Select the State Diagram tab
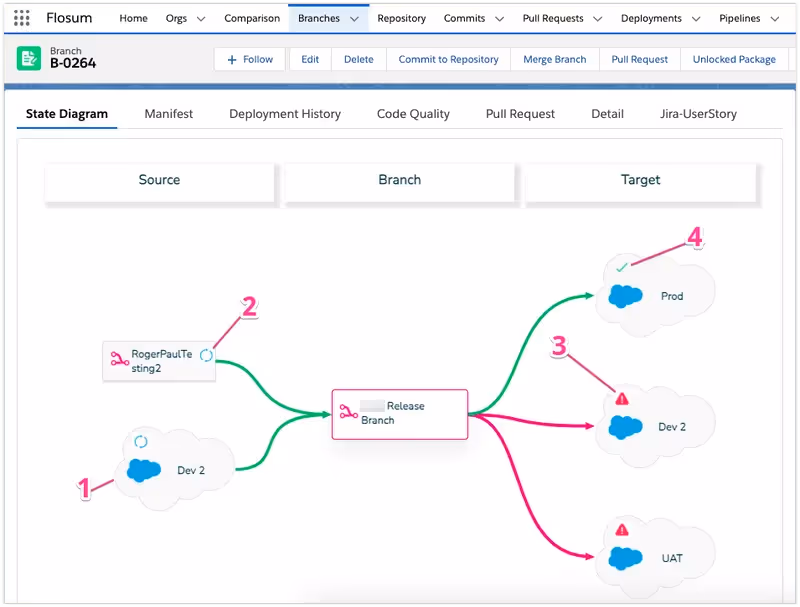Viewport: 800px width, 607px height. point(67,114)
